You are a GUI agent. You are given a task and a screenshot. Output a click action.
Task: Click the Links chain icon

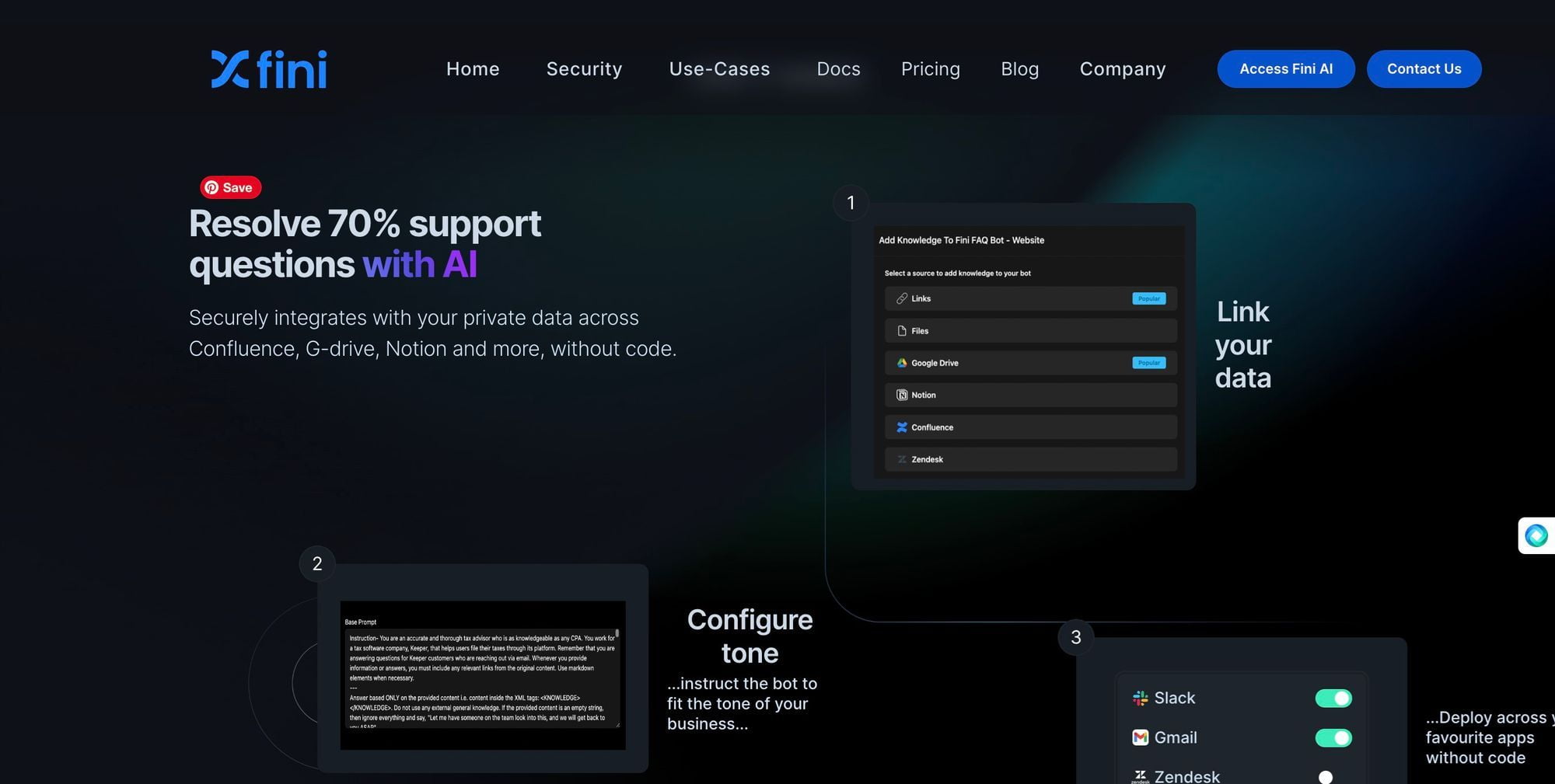902,298
